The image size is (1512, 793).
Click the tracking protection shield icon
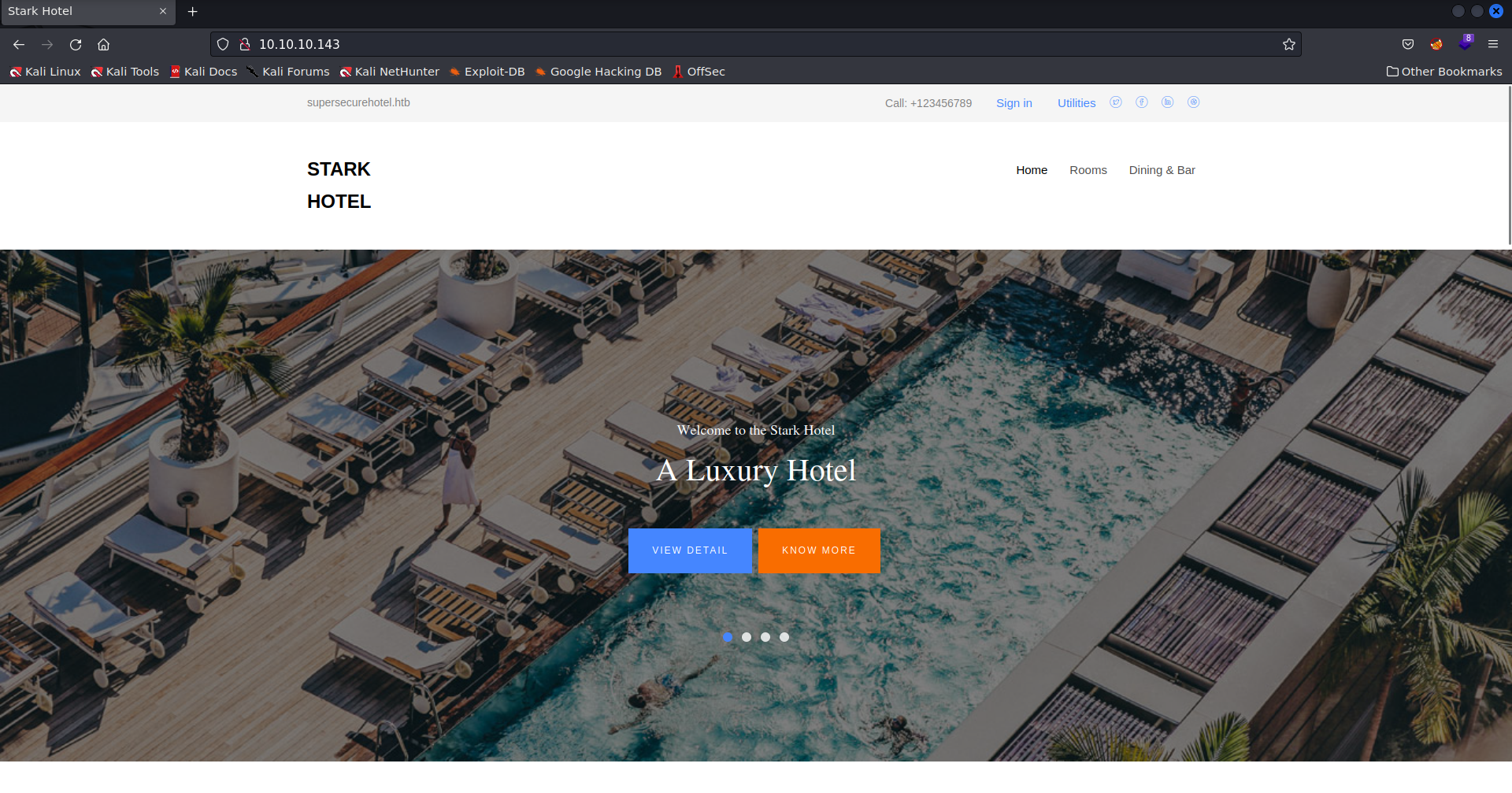pos(223,44)
